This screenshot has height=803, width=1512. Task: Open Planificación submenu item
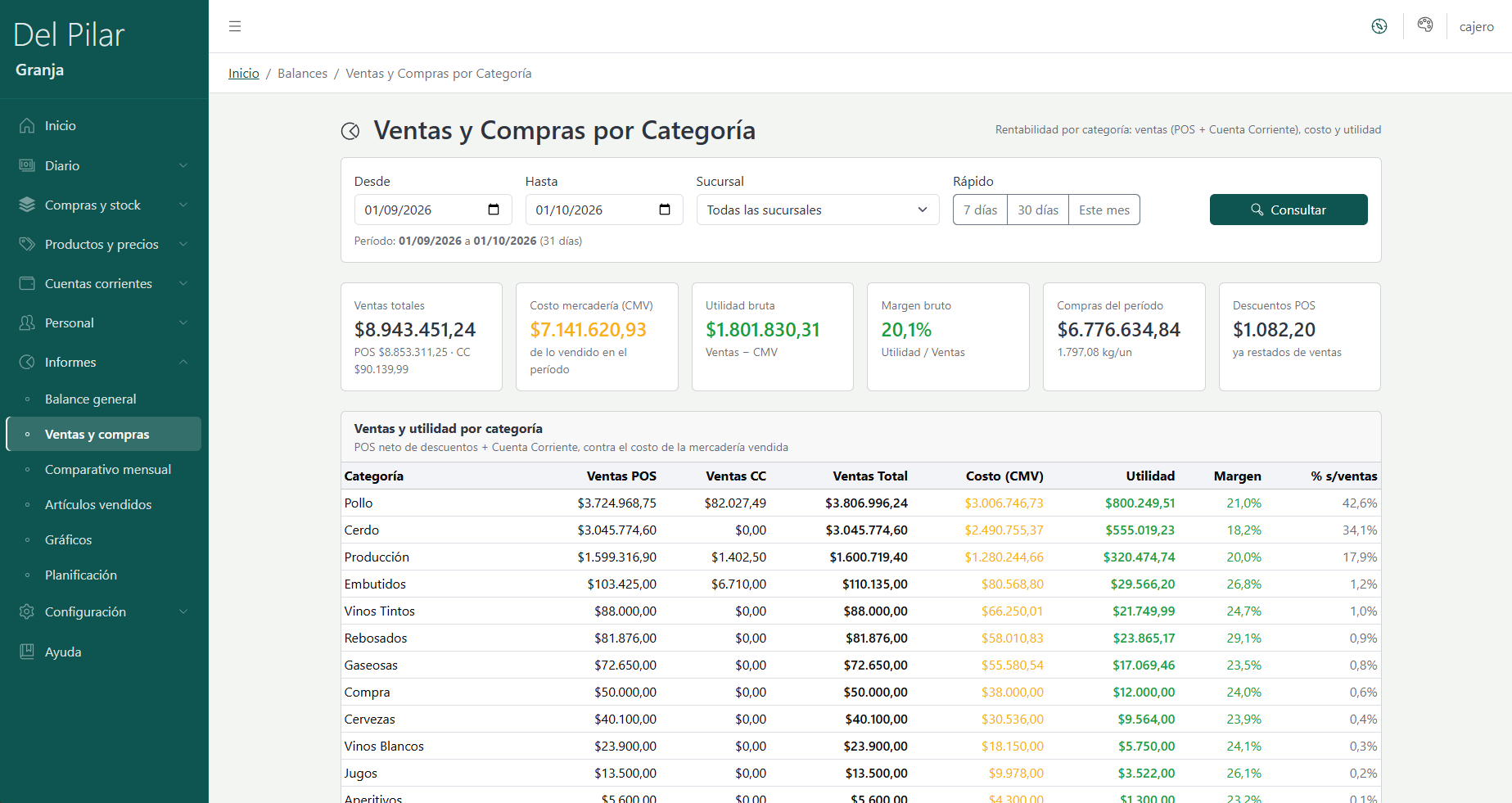click(x=104, y=575)
